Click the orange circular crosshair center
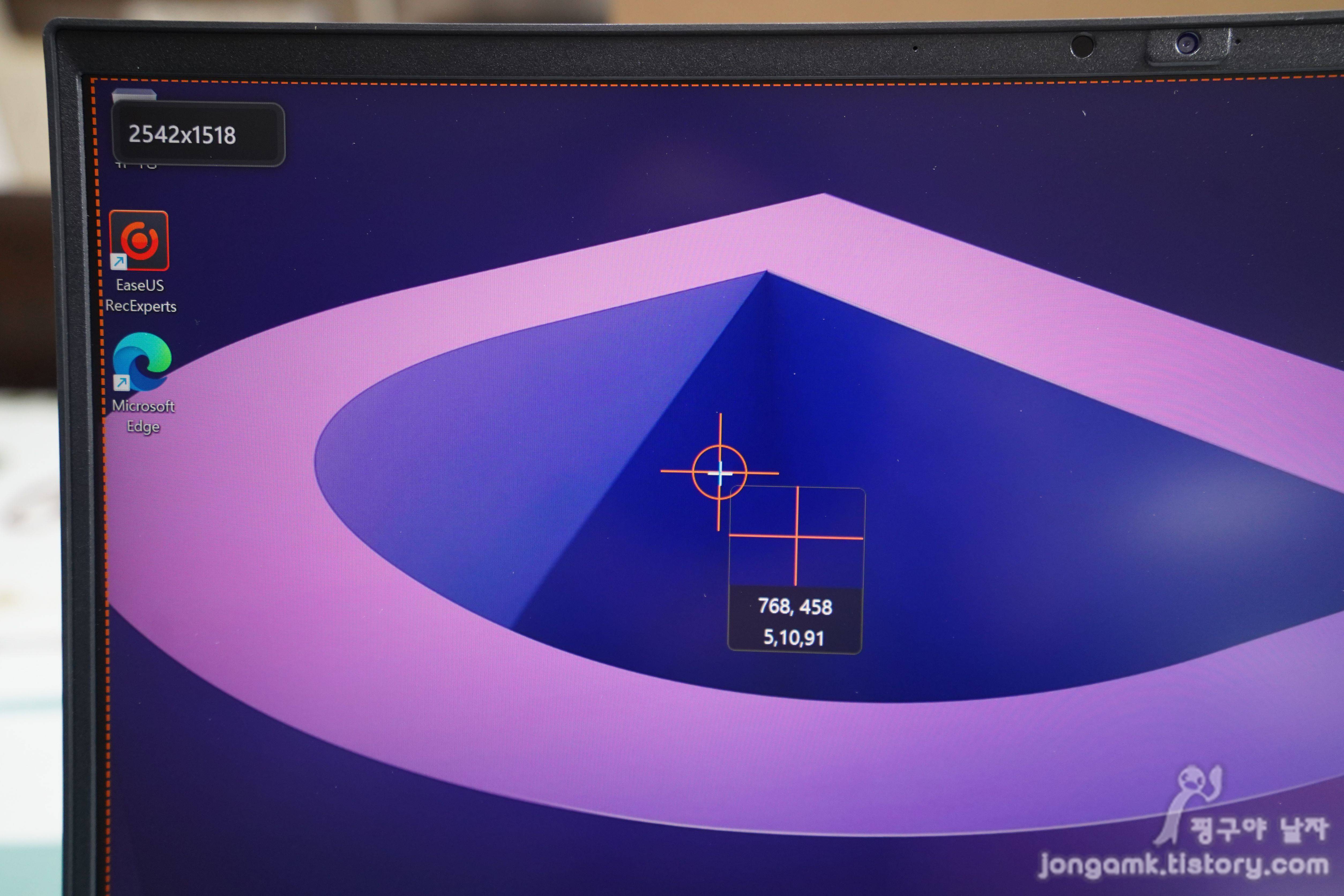1344x896 pixels. click(x=719, y=473)
